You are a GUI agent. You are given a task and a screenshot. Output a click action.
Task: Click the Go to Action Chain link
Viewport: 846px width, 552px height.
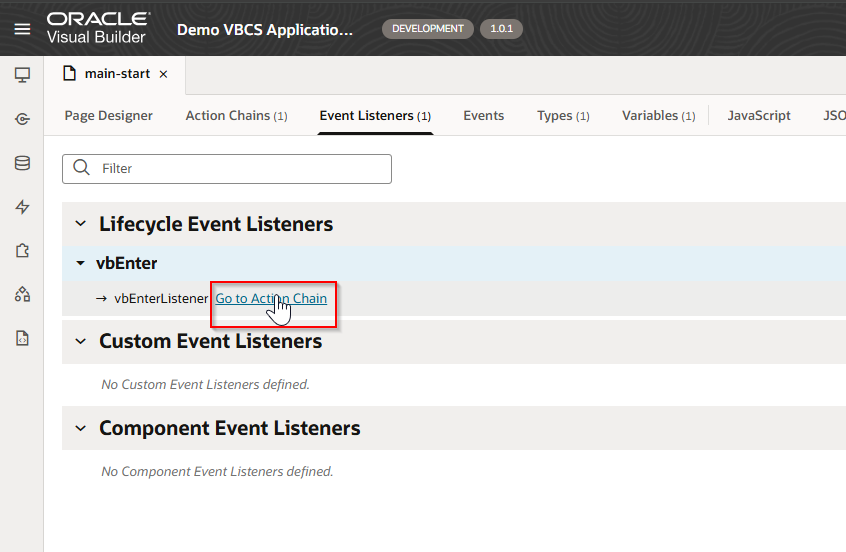[x=271, y=298]
